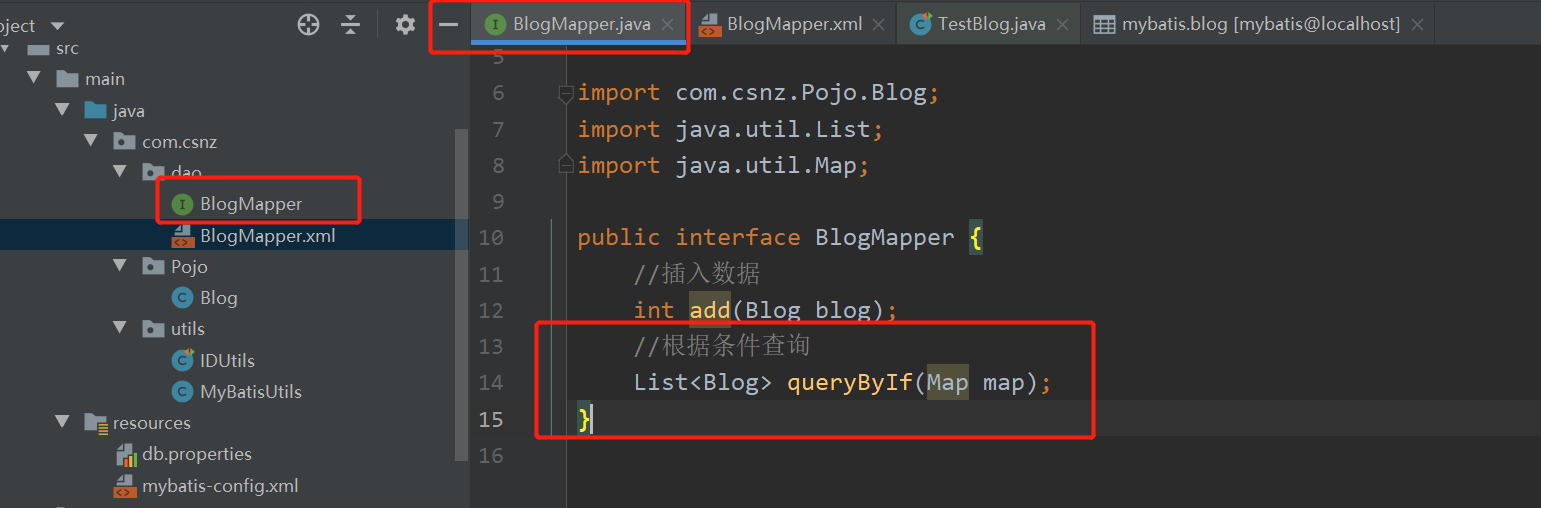Viewport: 1541px width, 508px height.
Task: Hide the Project panel with minus icon
Action: tap(448, 25)
